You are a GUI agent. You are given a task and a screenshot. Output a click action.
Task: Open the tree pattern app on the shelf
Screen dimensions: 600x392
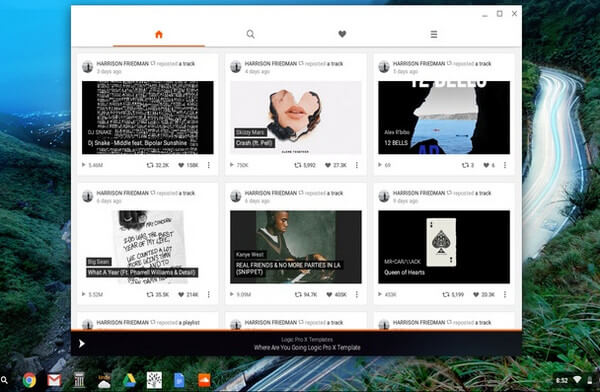[x=154, y=380]
